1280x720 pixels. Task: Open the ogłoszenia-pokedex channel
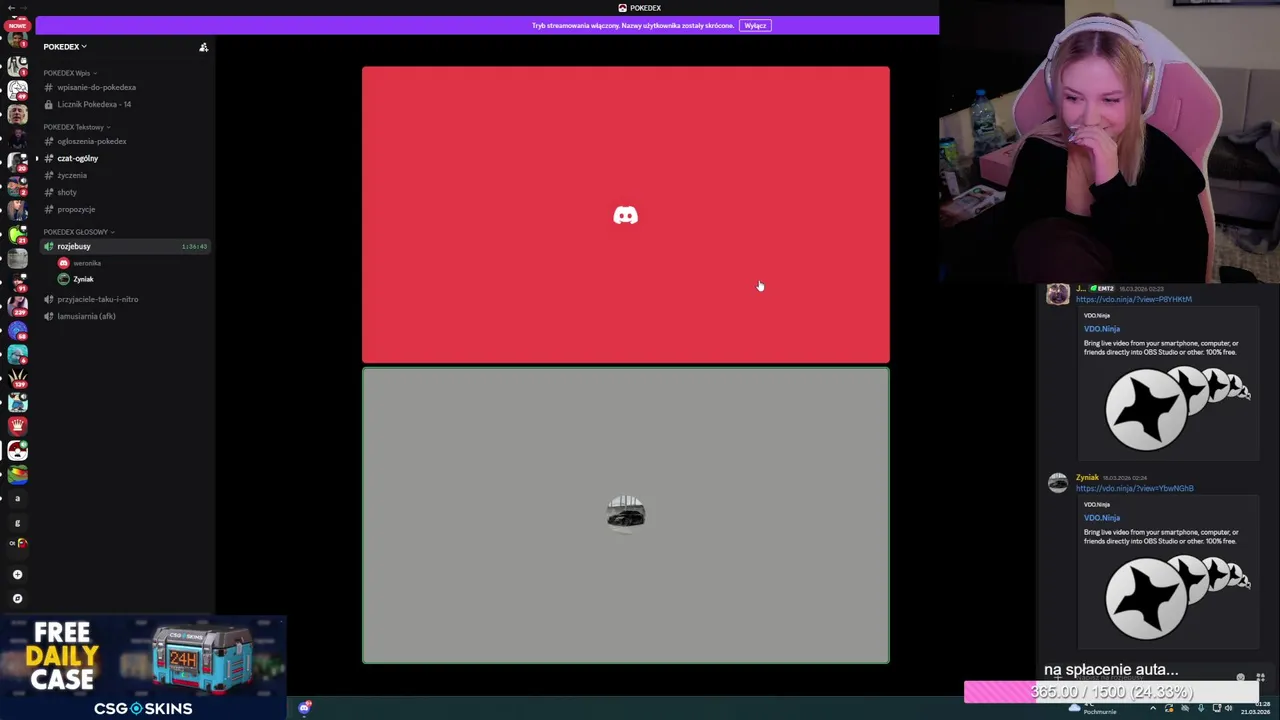click(x=125, y=141)
